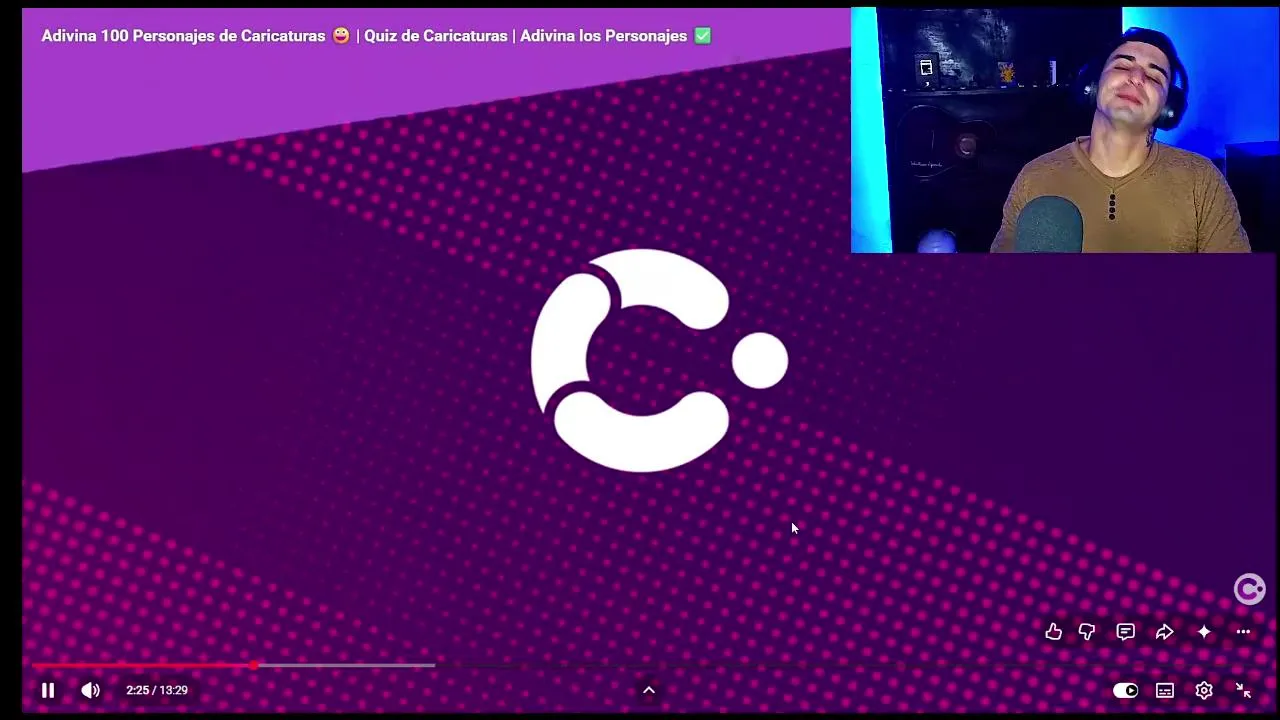Screen dimensions: 1280x720
Task: Exit full screen mode
Action: click(1243, 690)
